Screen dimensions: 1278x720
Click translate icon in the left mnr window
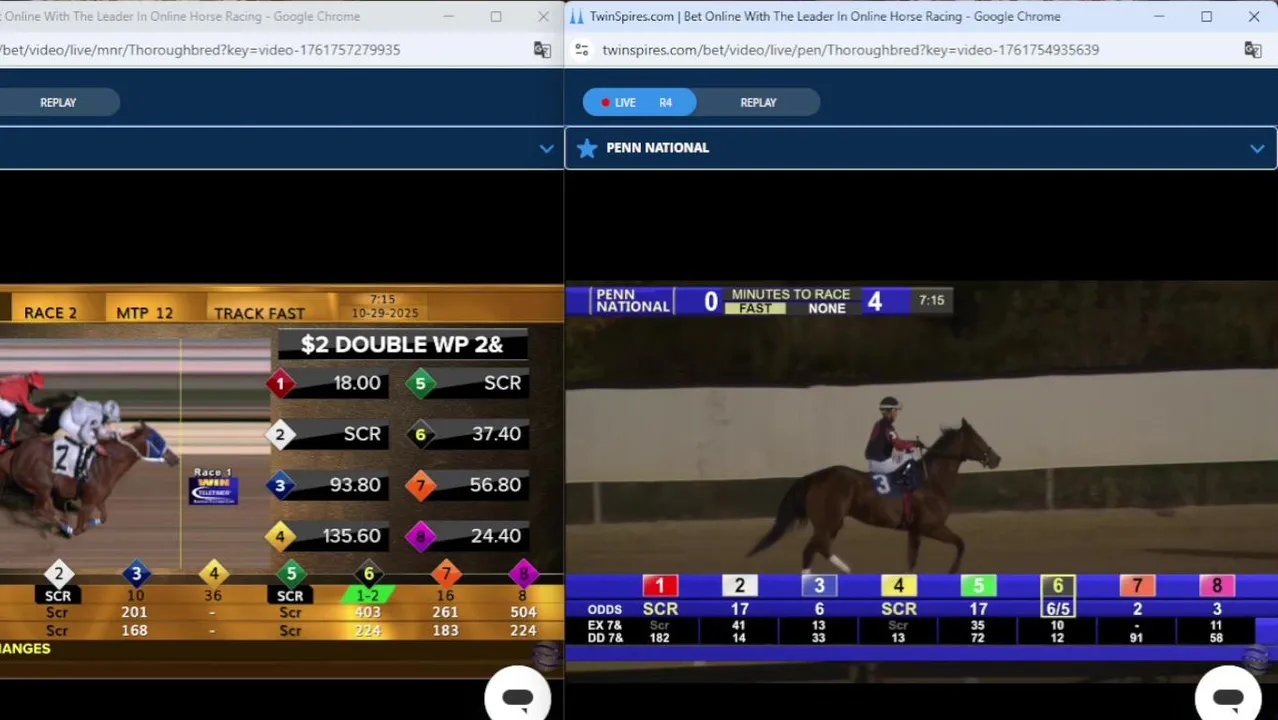coord(542,49)
